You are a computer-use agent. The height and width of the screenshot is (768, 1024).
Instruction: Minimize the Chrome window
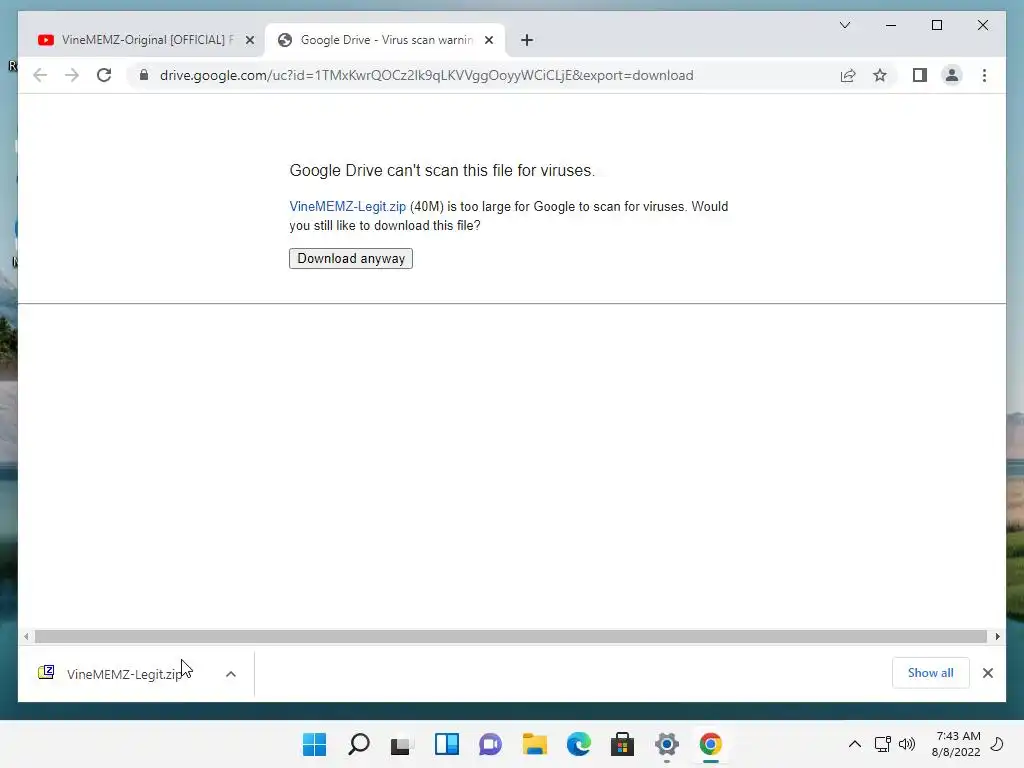click(891, 25)
